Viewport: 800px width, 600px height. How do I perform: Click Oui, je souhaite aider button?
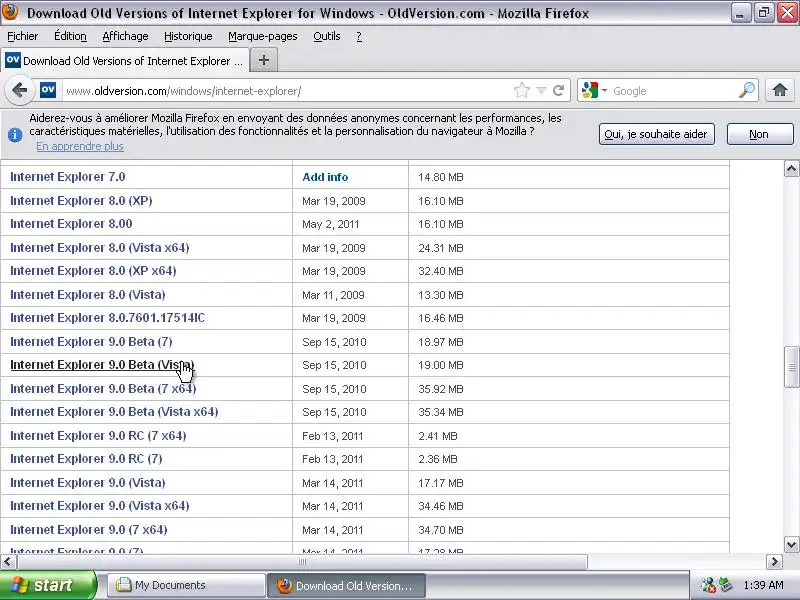pos(656,134)
